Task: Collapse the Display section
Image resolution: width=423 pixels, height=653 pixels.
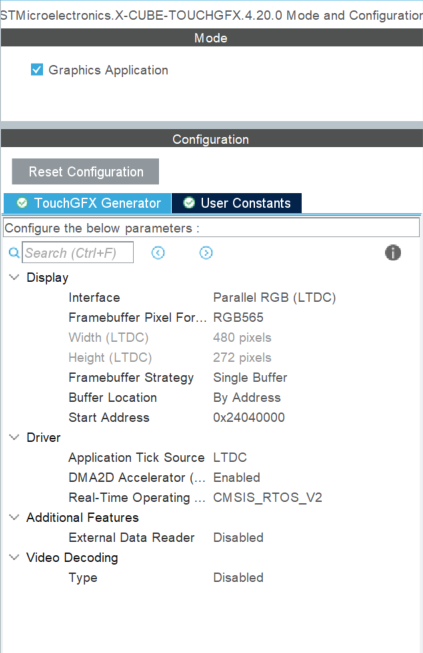Action: (x=14, y=277)
